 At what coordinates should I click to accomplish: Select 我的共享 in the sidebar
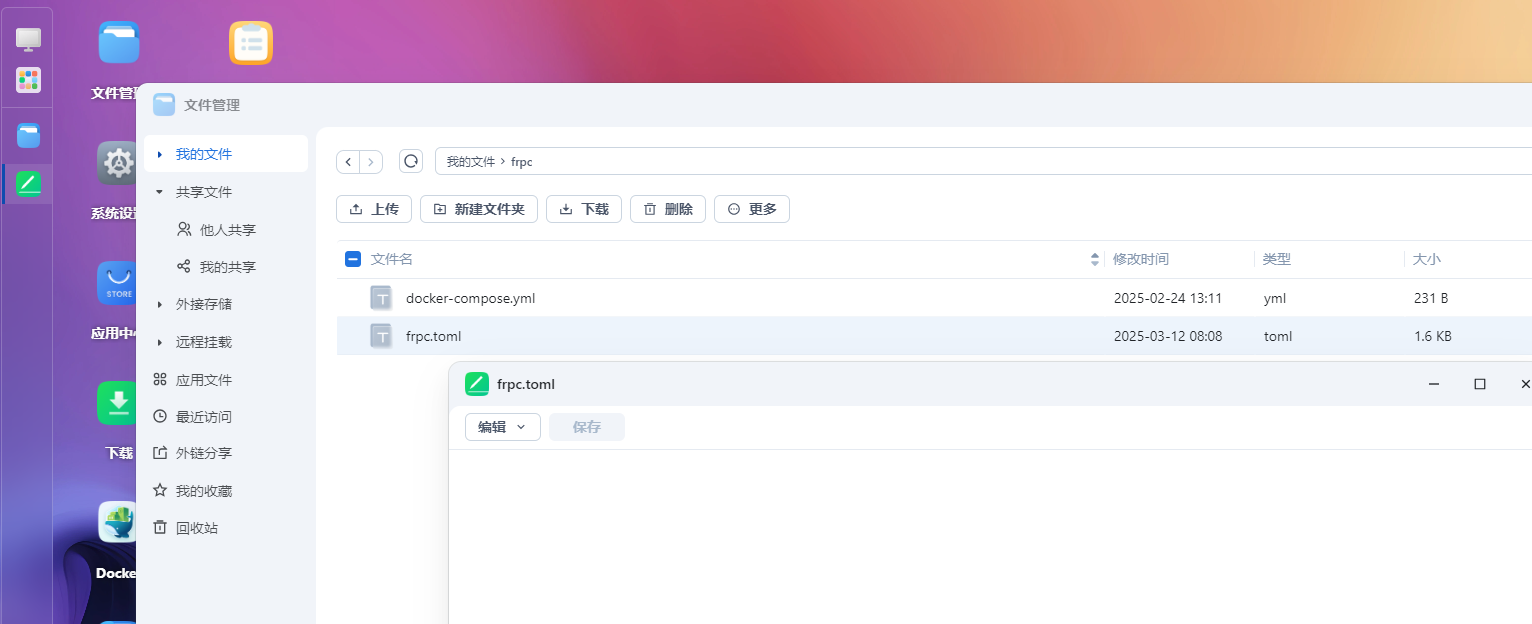pyautogui.click(x=226, y=267)
